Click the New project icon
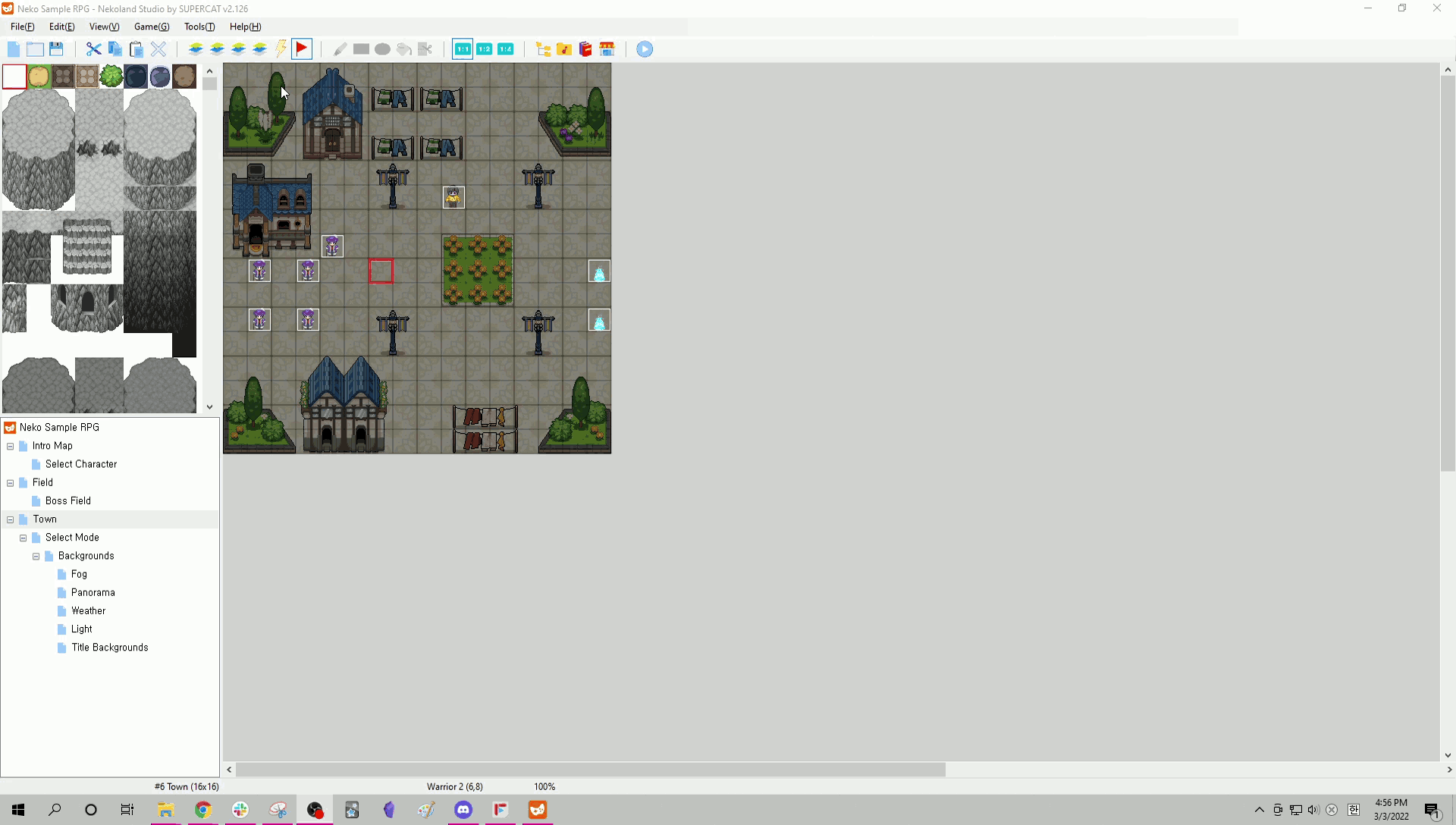The image size is (1456, 825). (14, 49)
